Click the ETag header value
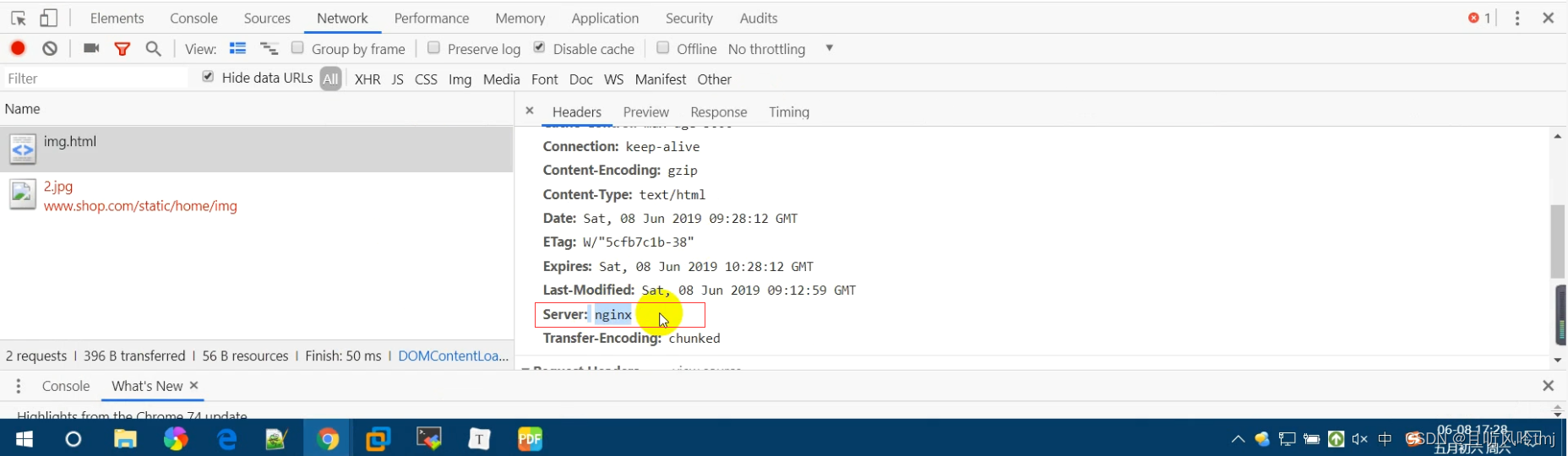The height and width of the screenshot is (456, 1568). (639, 242)
